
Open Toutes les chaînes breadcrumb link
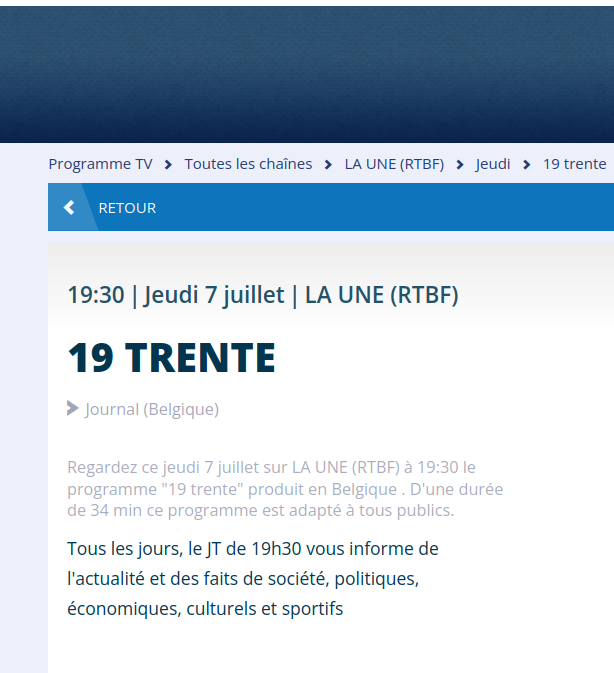click(248, 164)
